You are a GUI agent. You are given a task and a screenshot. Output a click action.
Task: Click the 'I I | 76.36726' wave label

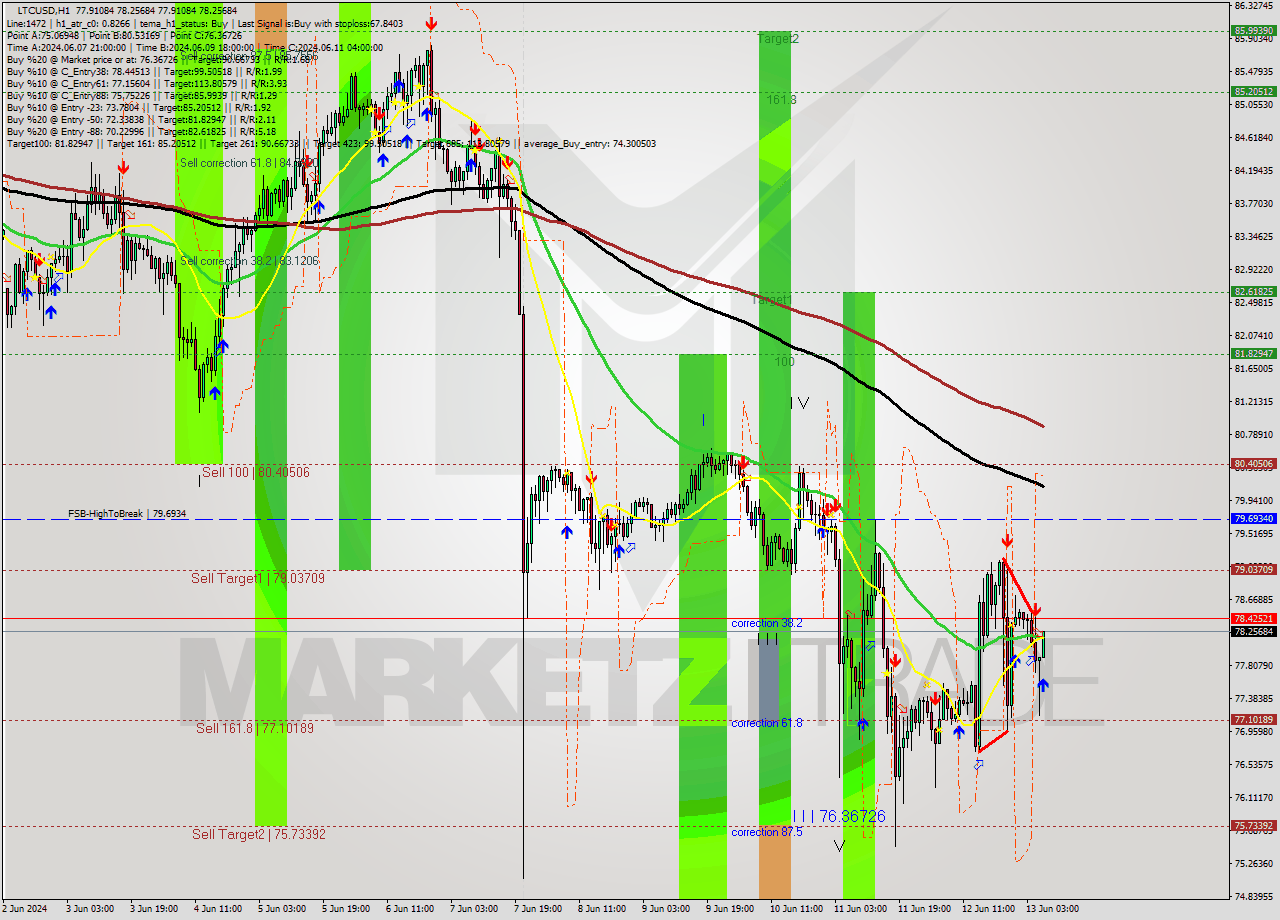point(839,816)
